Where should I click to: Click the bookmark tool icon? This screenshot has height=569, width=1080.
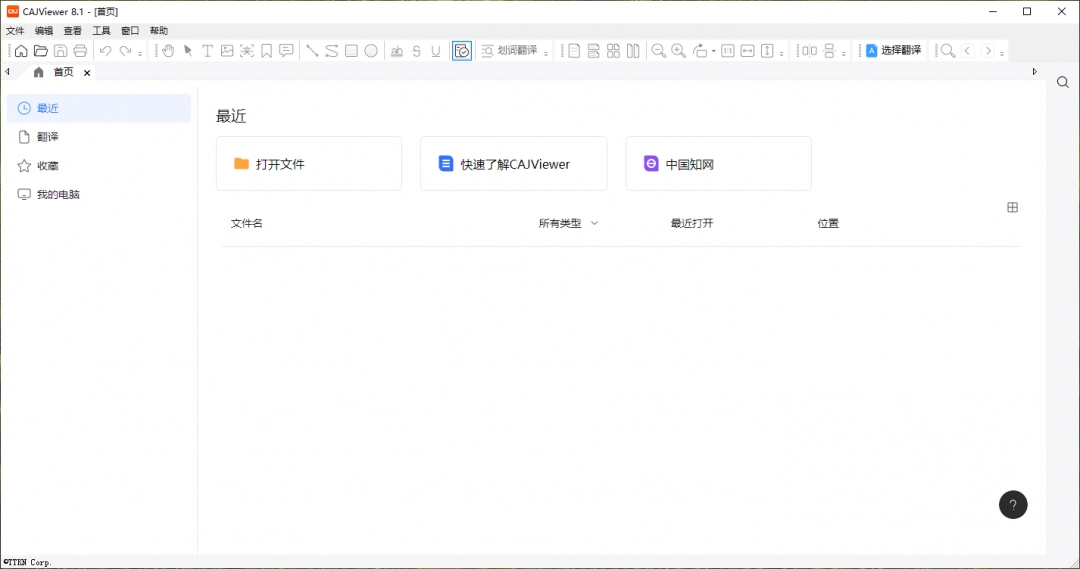[x=267, y=51]
